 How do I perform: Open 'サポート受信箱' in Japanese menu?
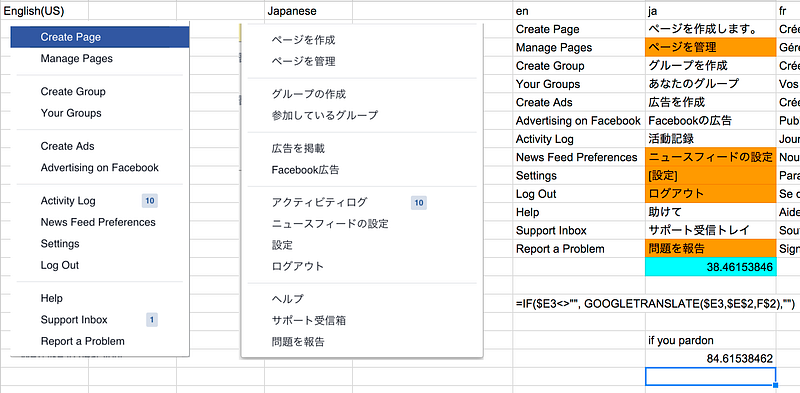pyautogui.click(x=309, y=321)
